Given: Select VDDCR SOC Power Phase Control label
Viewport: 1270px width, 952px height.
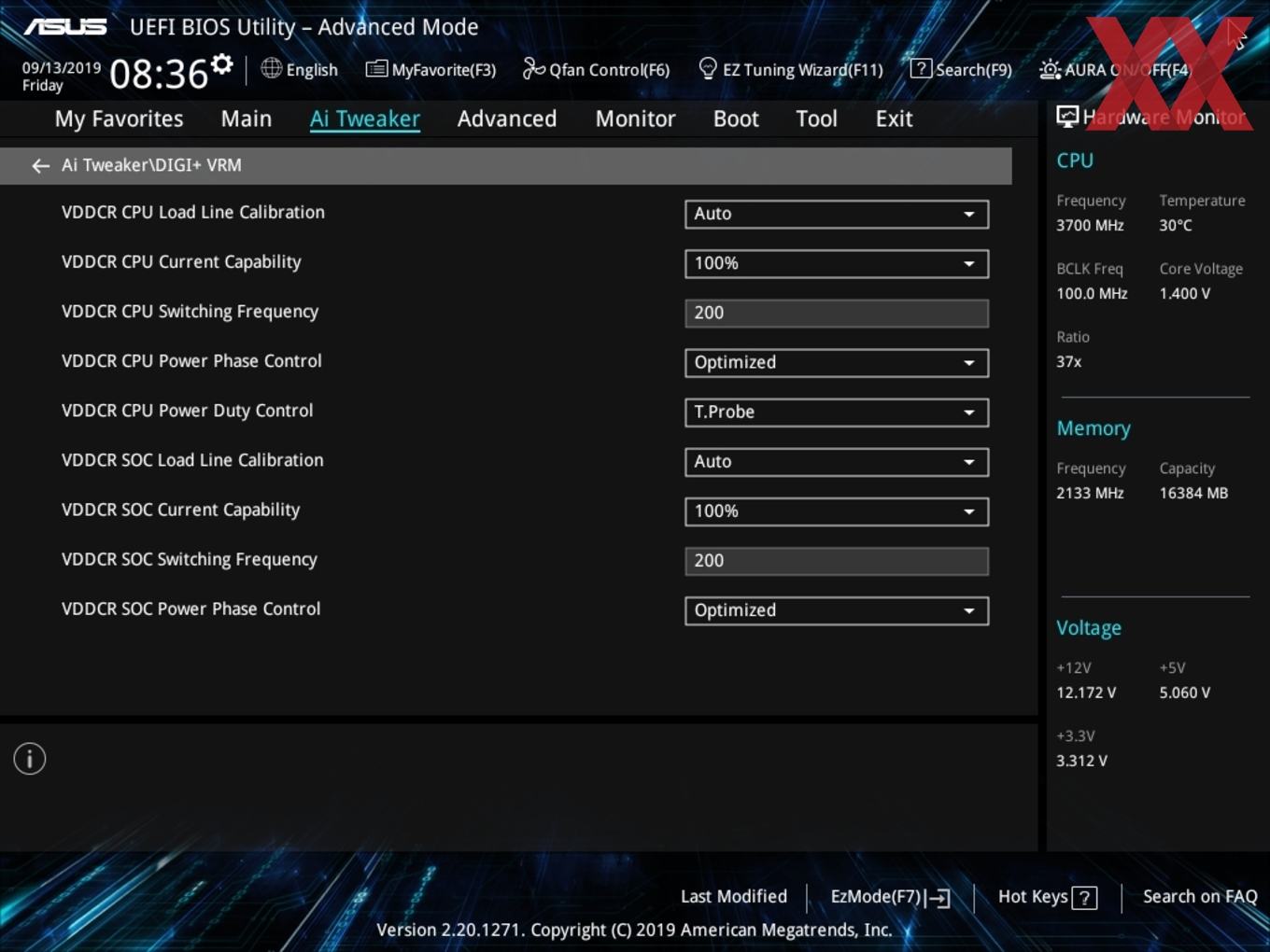Looking at the screenshot, I should (x=191, y=609).
